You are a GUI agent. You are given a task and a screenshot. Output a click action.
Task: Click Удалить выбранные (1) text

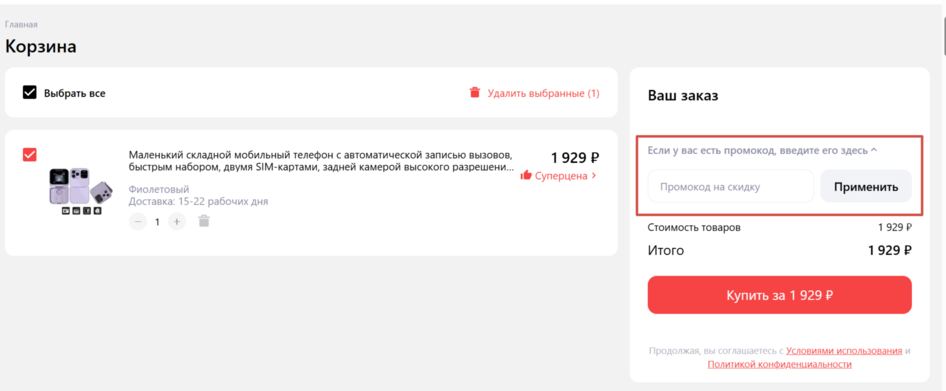click(x=544, y=94)
